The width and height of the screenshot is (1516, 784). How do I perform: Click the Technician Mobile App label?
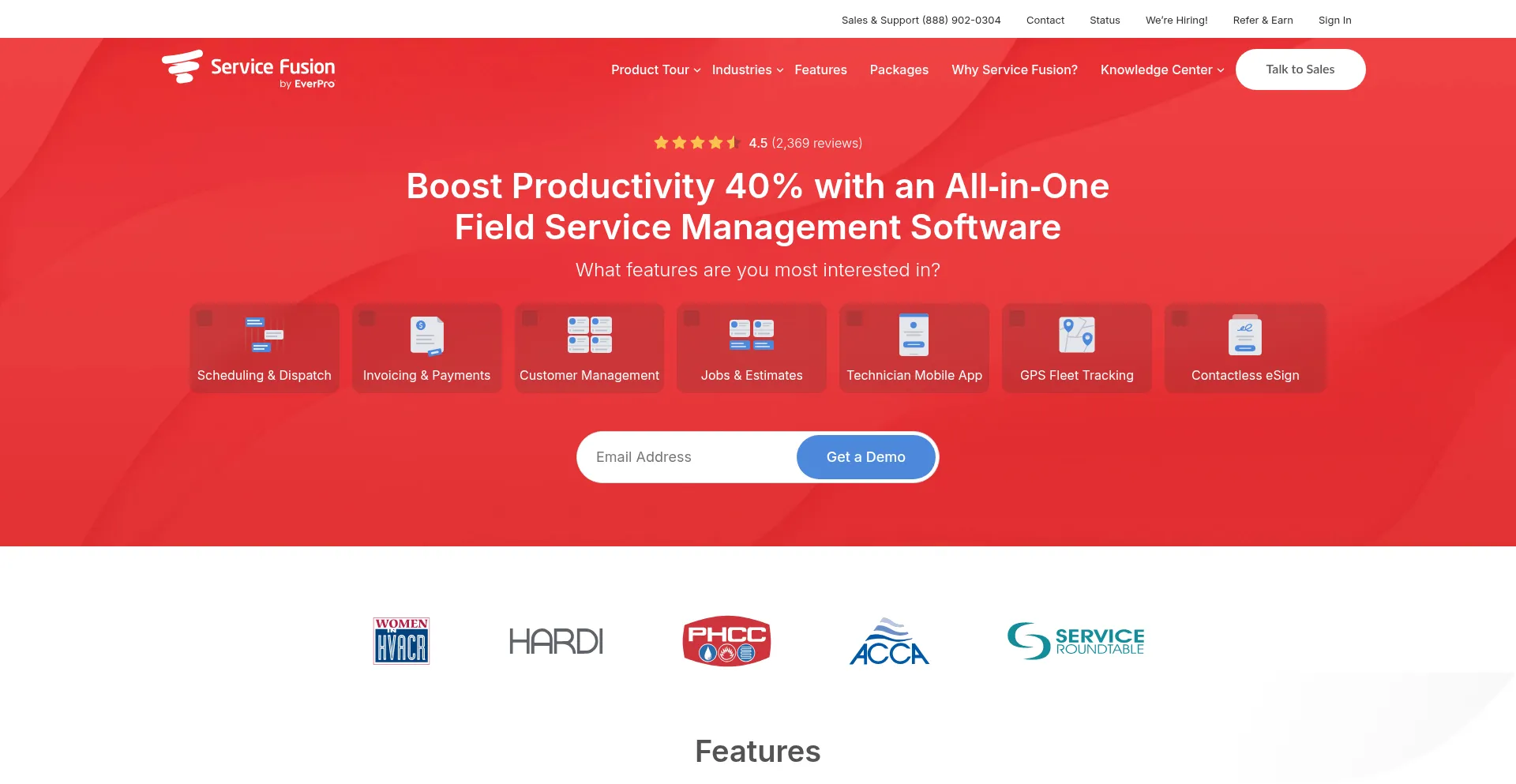click(x=914, y=375)
